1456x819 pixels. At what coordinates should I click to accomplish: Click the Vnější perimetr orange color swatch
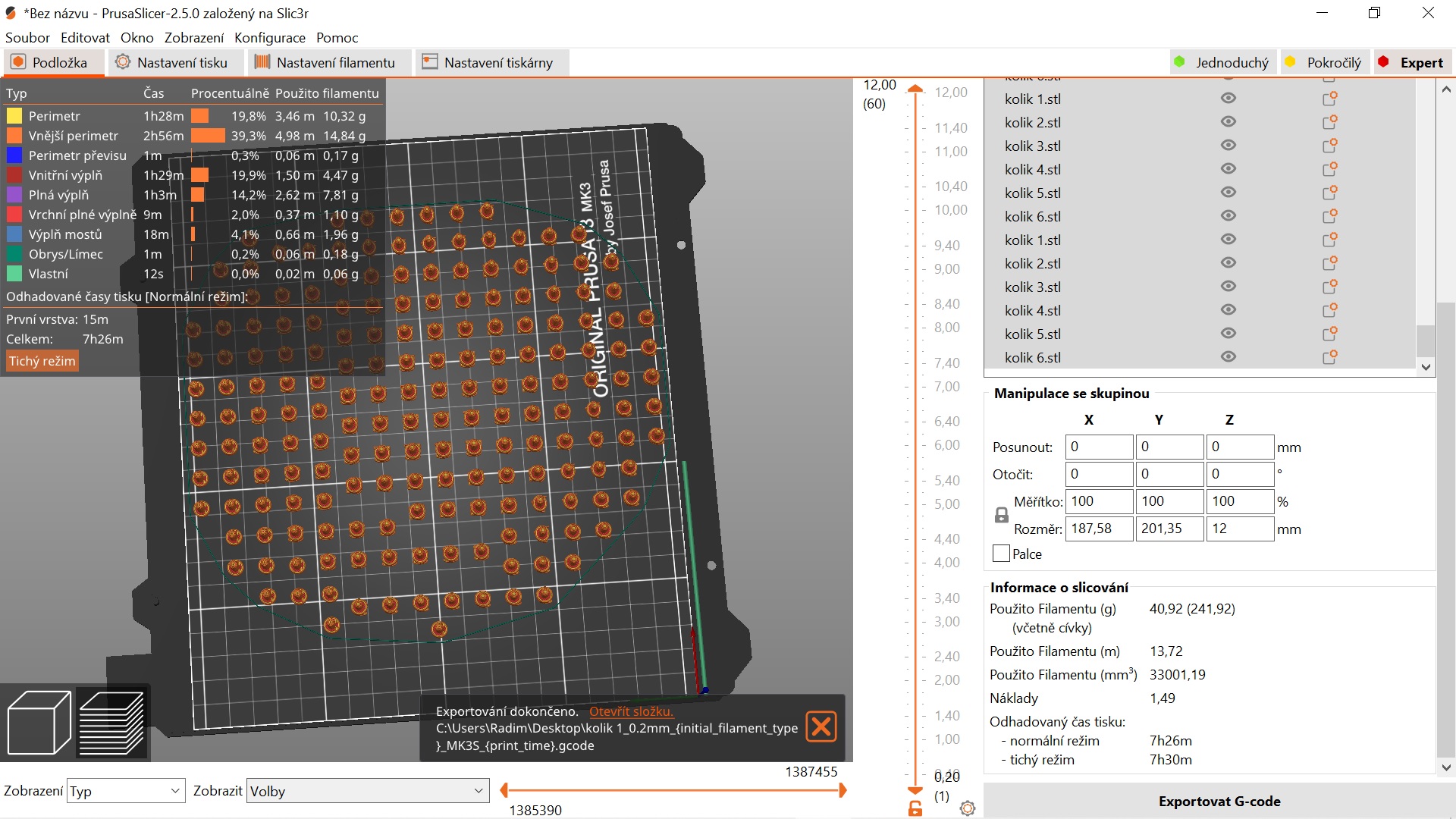click(x=14, y=136)
